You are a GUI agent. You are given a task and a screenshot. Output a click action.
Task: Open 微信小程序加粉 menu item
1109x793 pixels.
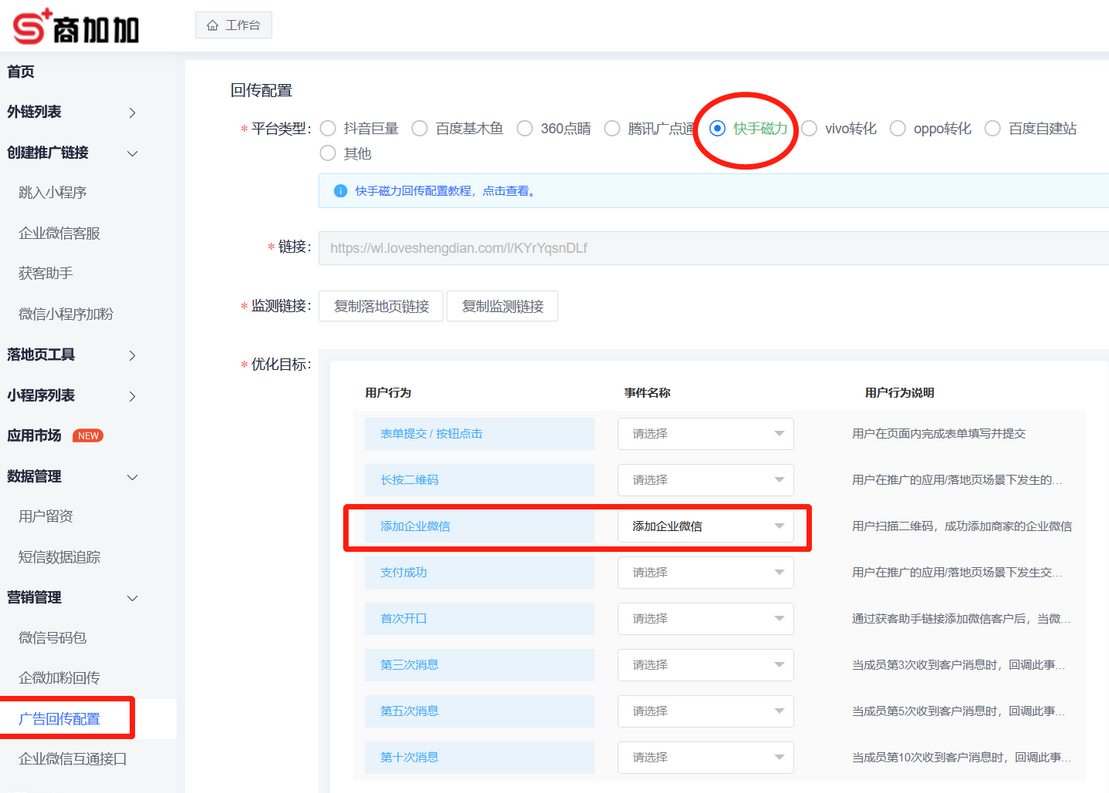66,314
